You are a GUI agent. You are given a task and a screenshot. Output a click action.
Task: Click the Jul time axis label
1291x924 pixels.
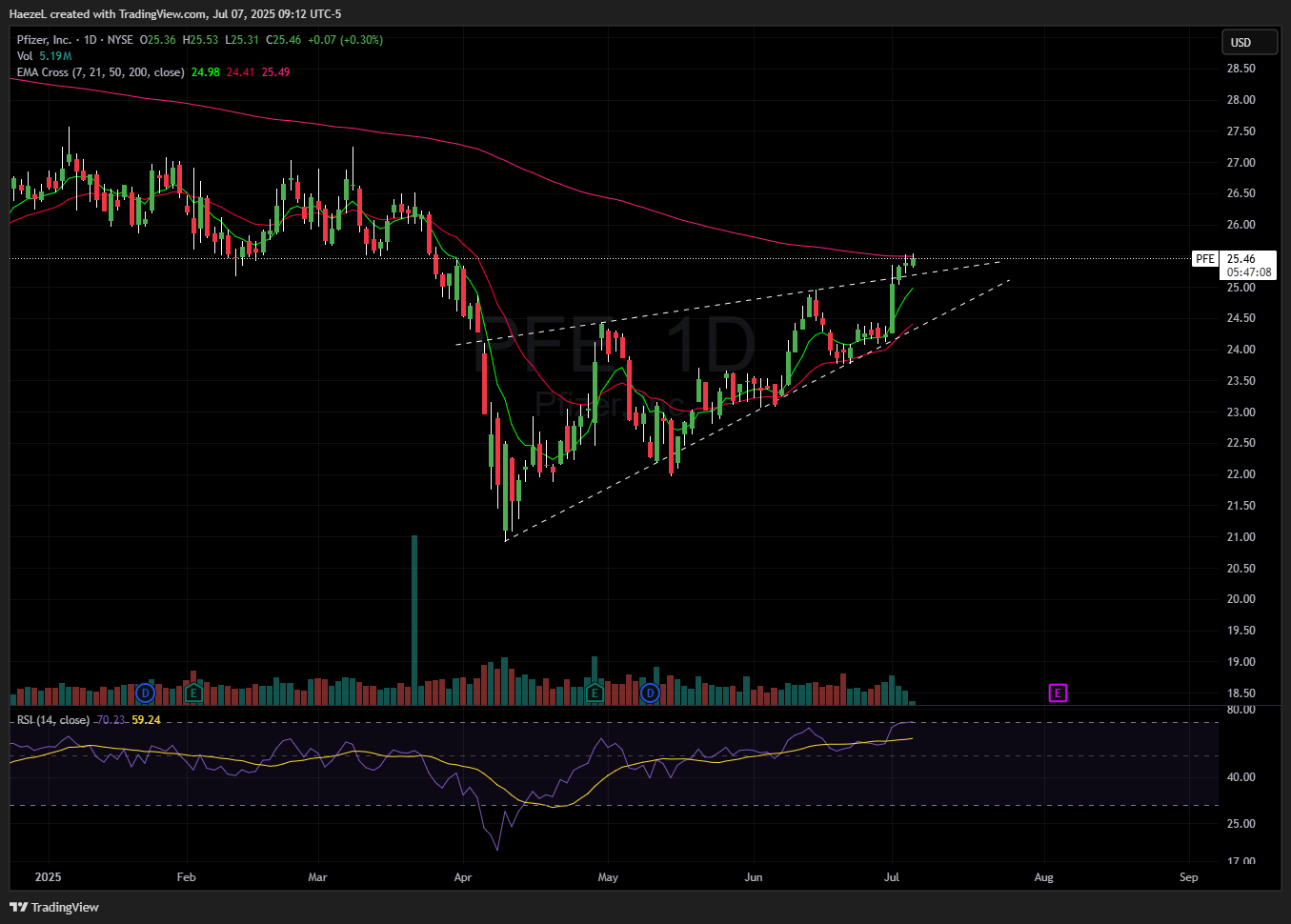click(x=892, y=877)
